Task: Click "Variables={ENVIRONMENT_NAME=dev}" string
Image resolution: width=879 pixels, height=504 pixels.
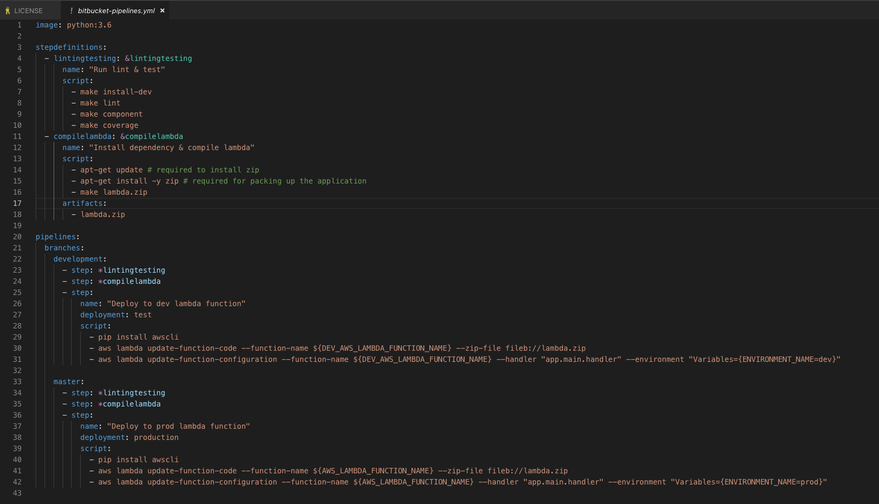Action: [765, 359]
